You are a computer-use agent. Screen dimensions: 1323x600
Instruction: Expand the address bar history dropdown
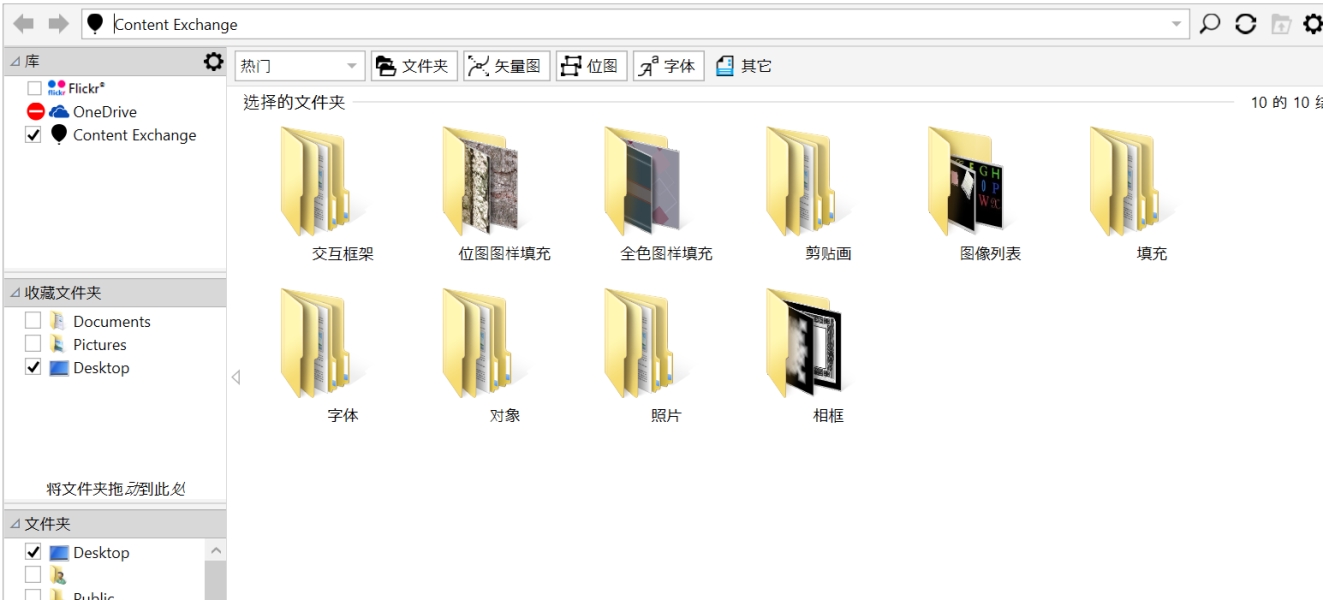click(1176, 24)
